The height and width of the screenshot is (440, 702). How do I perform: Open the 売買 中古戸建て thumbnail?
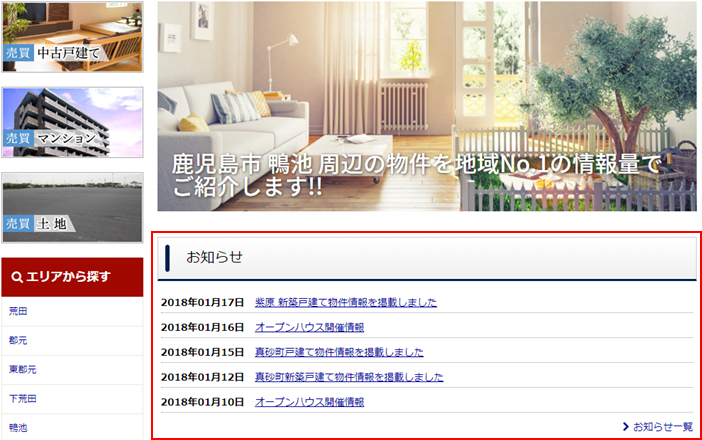click(72, 37)
